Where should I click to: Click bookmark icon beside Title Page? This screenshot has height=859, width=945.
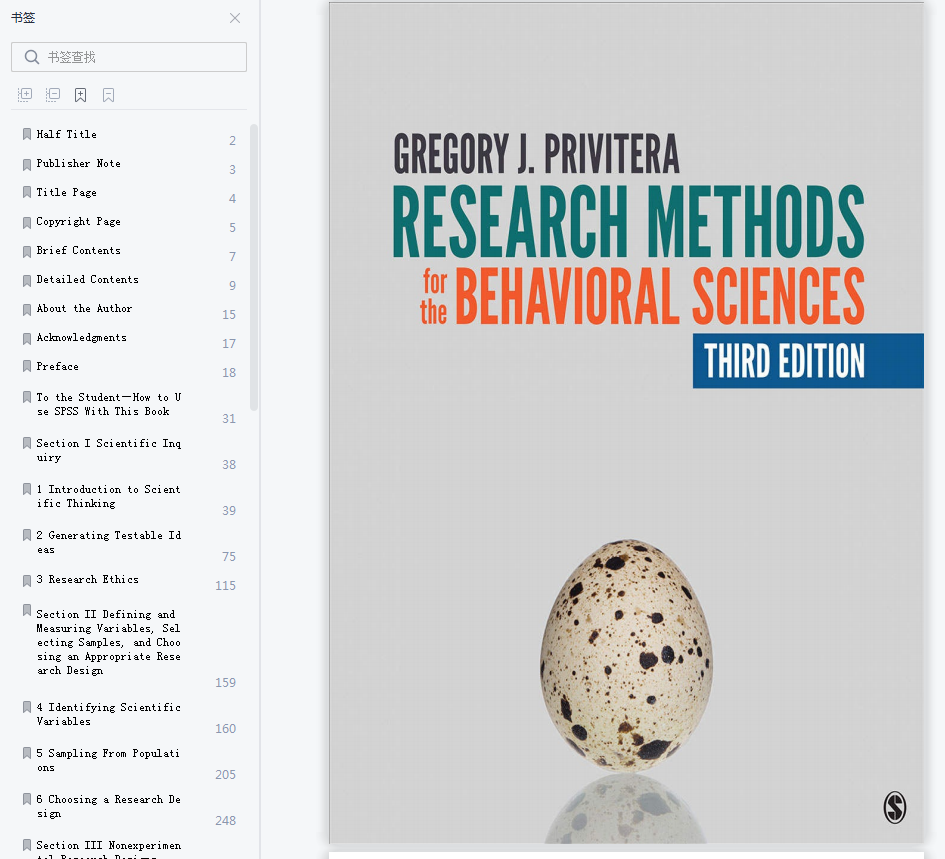pos(27,192)
